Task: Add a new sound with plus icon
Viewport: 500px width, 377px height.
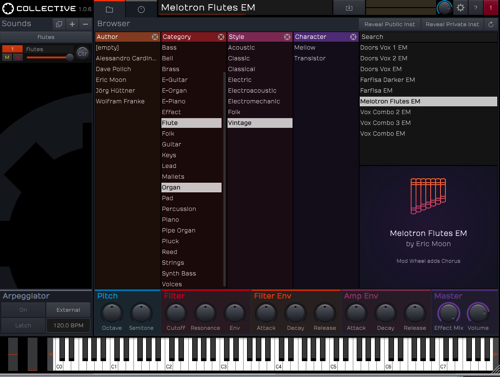Action: pos(72,24)
